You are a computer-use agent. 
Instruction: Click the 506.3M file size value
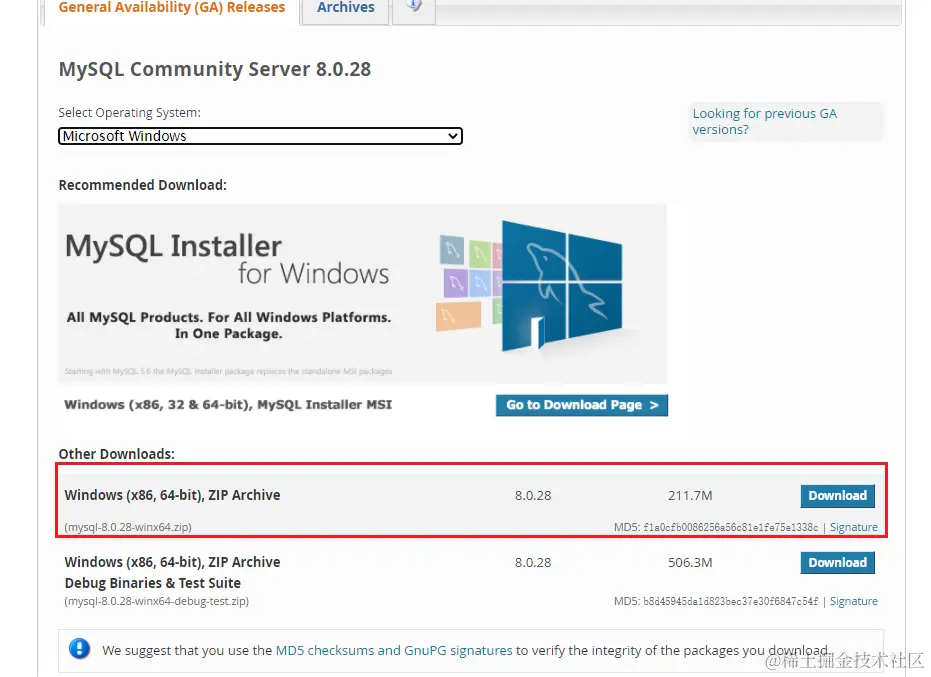click(x=690, y=562)
